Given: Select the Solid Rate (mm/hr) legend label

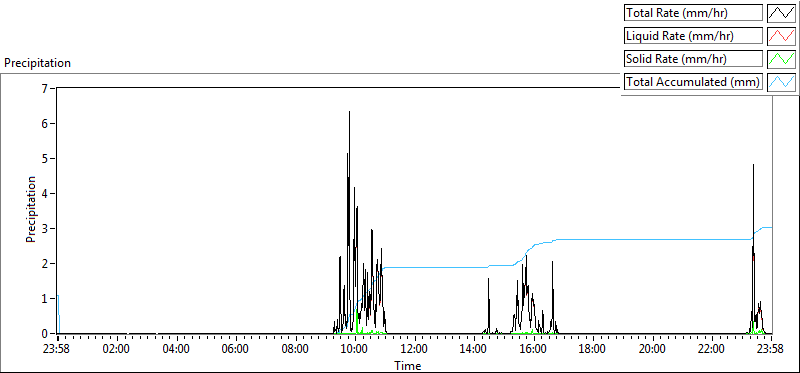Looking at the screenshot, I should click(x=693, y=59).
